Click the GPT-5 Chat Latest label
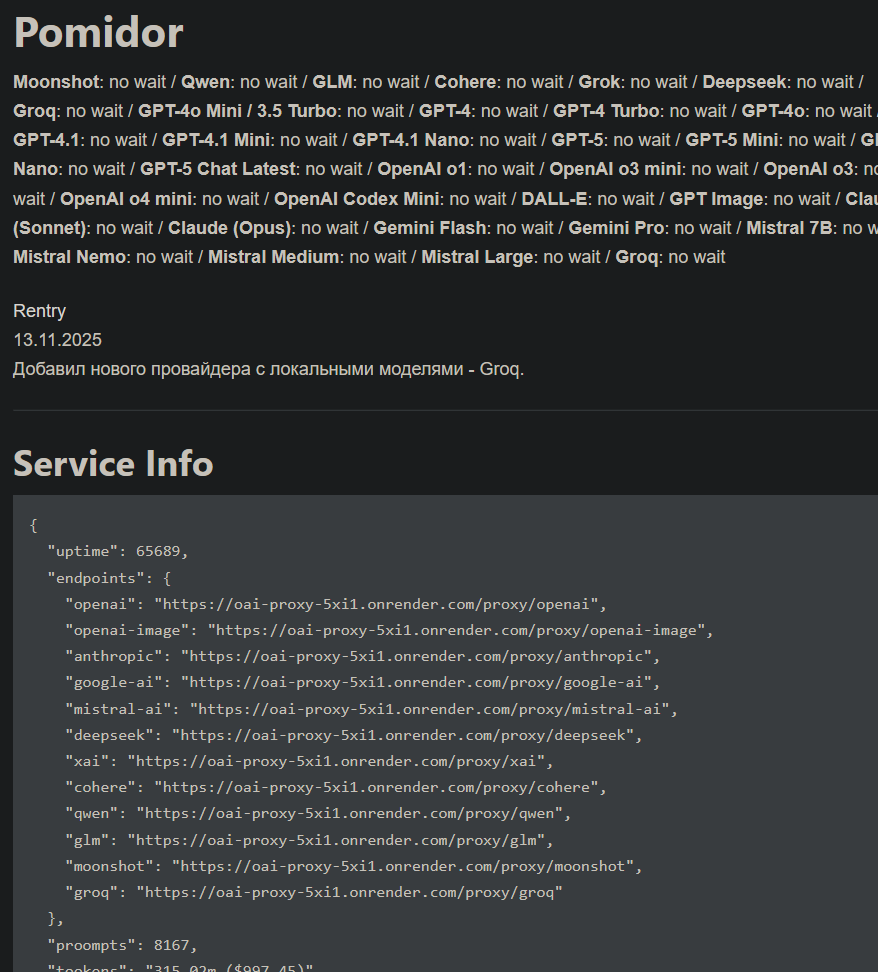The image size is (878, 972). pos(218,169)
